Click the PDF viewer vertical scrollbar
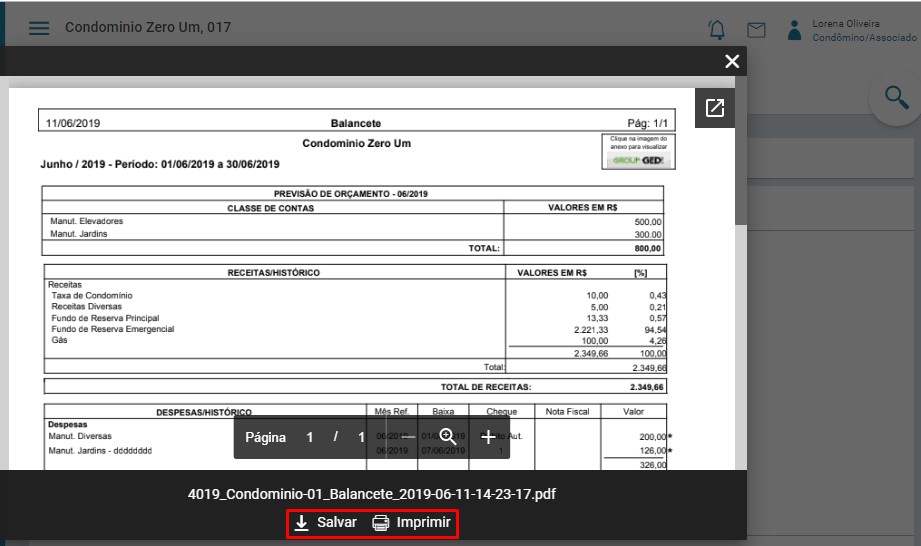Image resolution: width=921 pixels, height=546 pixels. (x=741, y=150)
